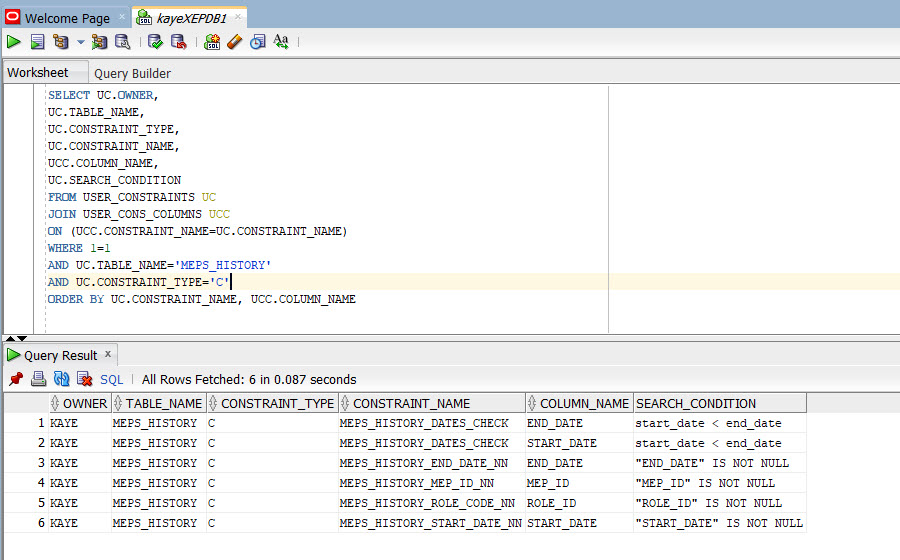Place cursor on the ORDER BY line
900x560 pixels.
(201, 299)
